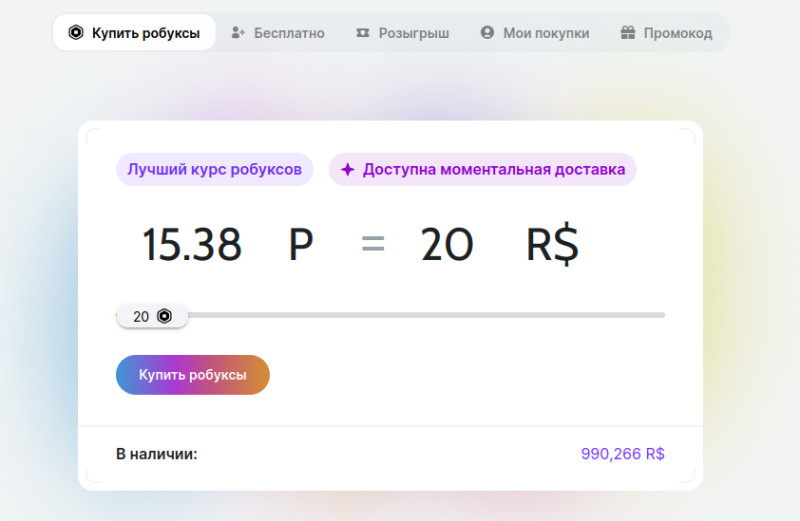800x521 pixels.
Task: Click the R$ currency label
Action: click(553, 244)
